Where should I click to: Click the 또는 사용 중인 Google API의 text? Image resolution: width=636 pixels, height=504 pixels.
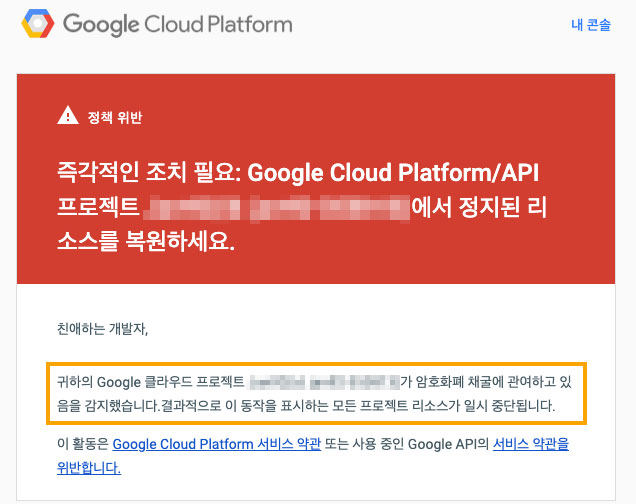407,444
